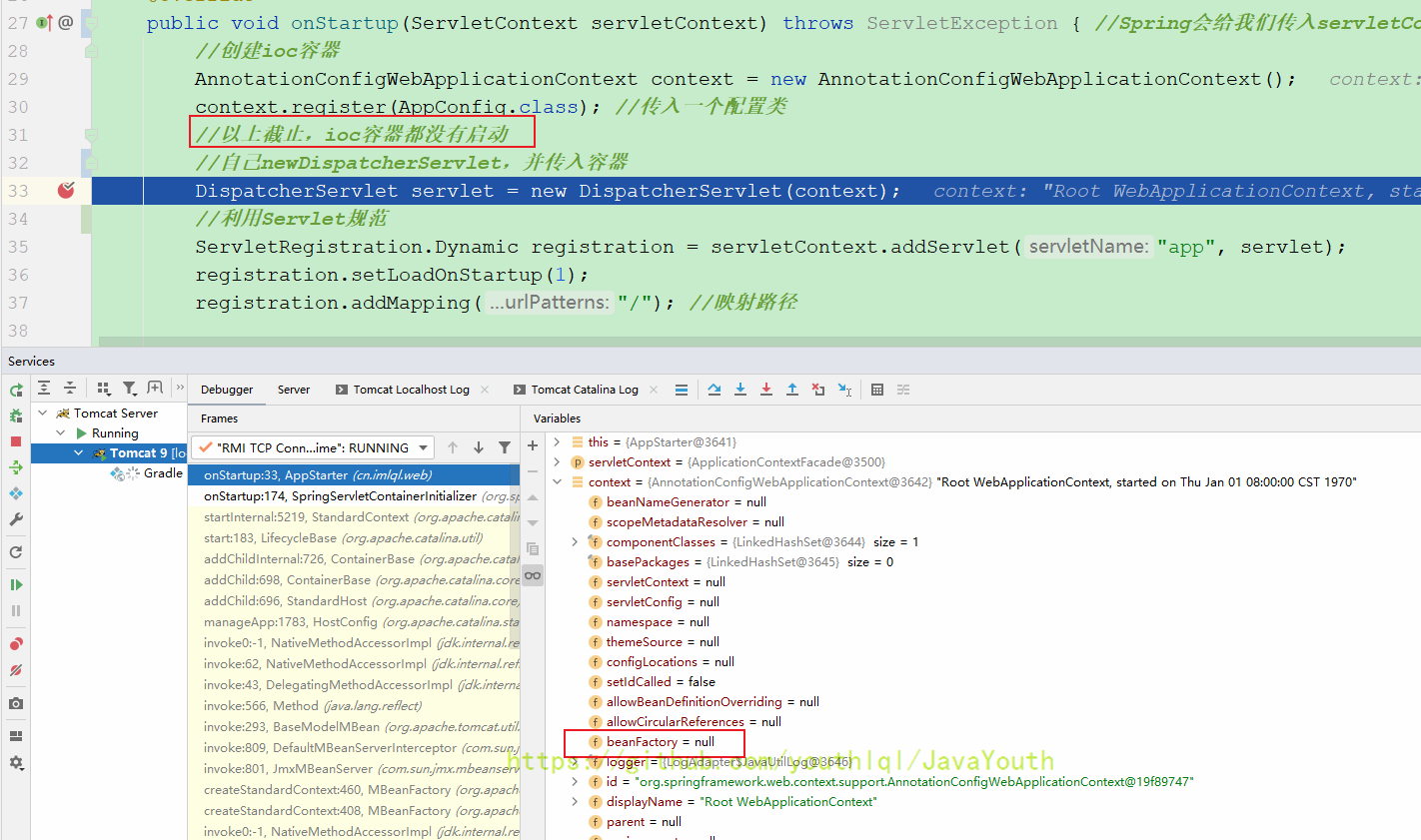Click the Step Into arrow icon

coord(740,390)
